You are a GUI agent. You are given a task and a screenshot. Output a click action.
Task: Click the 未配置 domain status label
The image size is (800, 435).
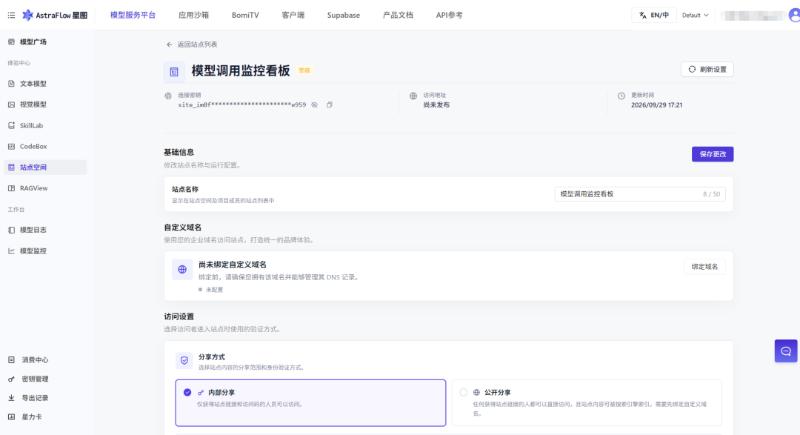coord(214,289)
